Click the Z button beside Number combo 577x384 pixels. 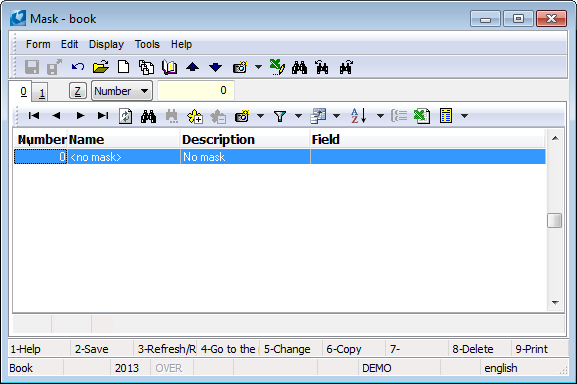click(77, 91)
